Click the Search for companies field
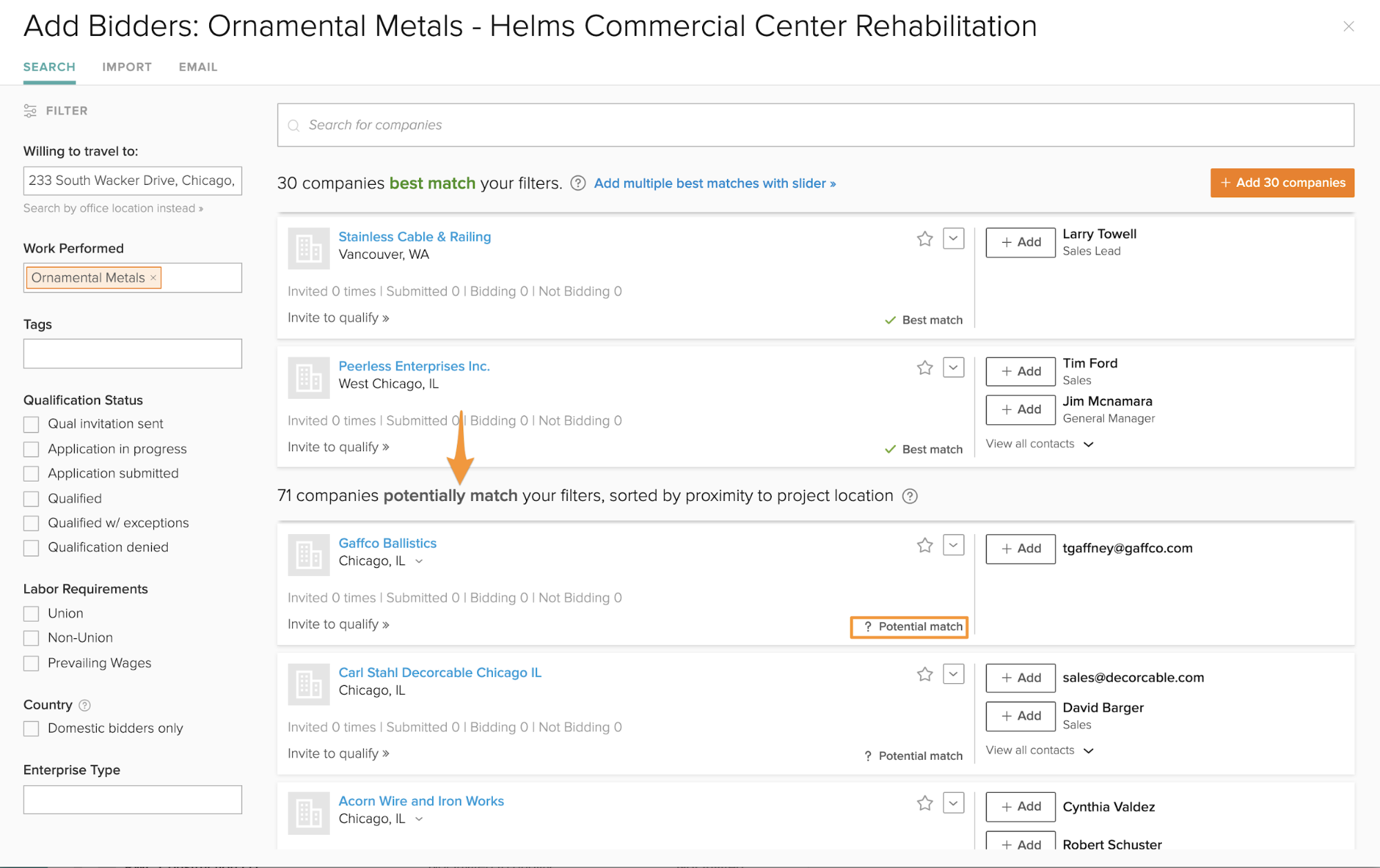Image resolution: width=1380 pixels, height=868 pixels. coord(815,125)
